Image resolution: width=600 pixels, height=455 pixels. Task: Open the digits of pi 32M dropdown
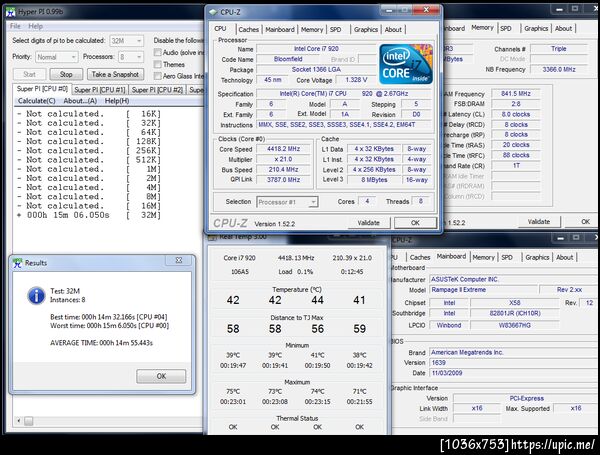pos(127,41)
